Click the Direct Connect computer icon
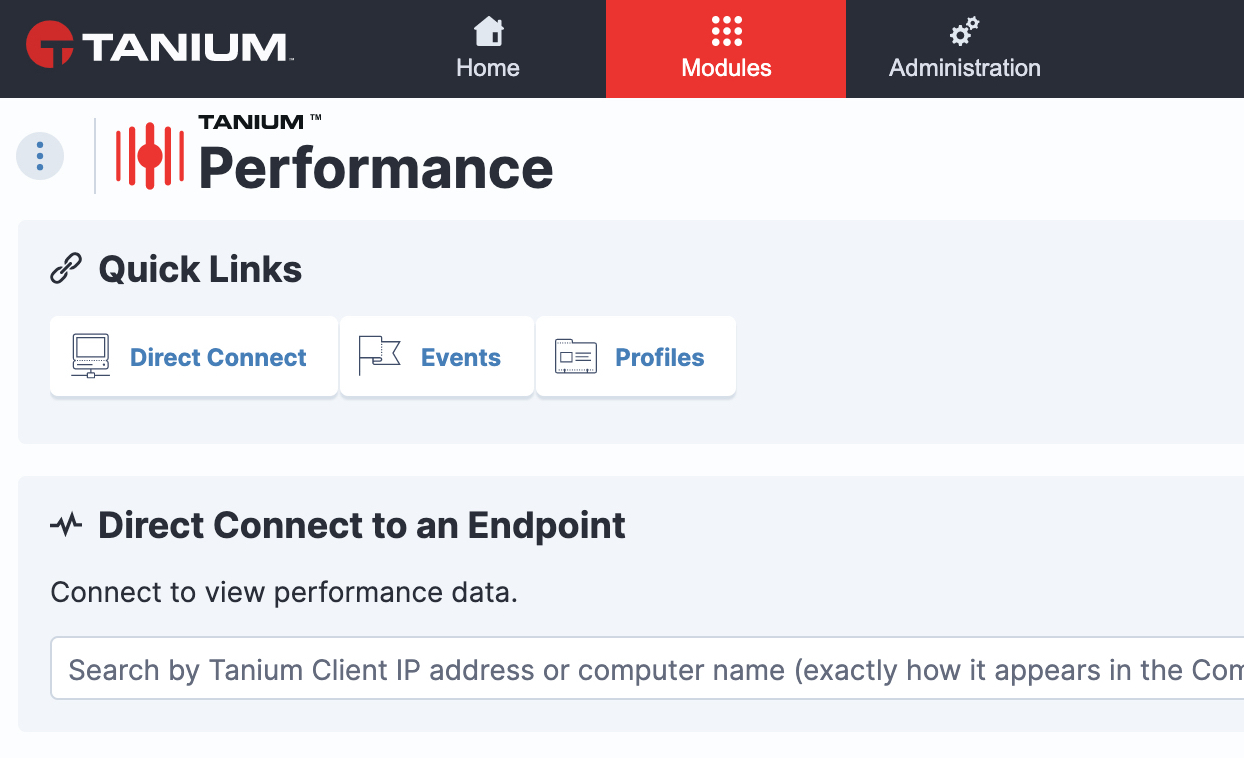1244x758 pixels. 91,357
